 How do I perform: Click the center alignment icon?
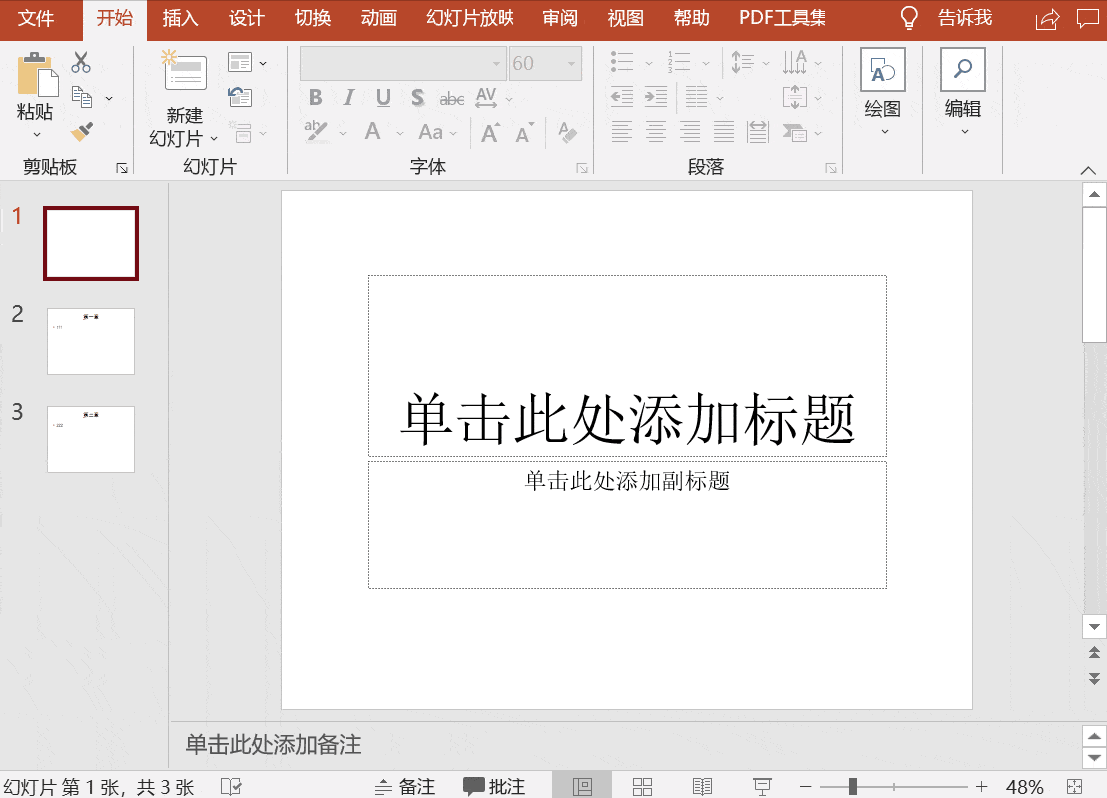(x=656, y=131)
